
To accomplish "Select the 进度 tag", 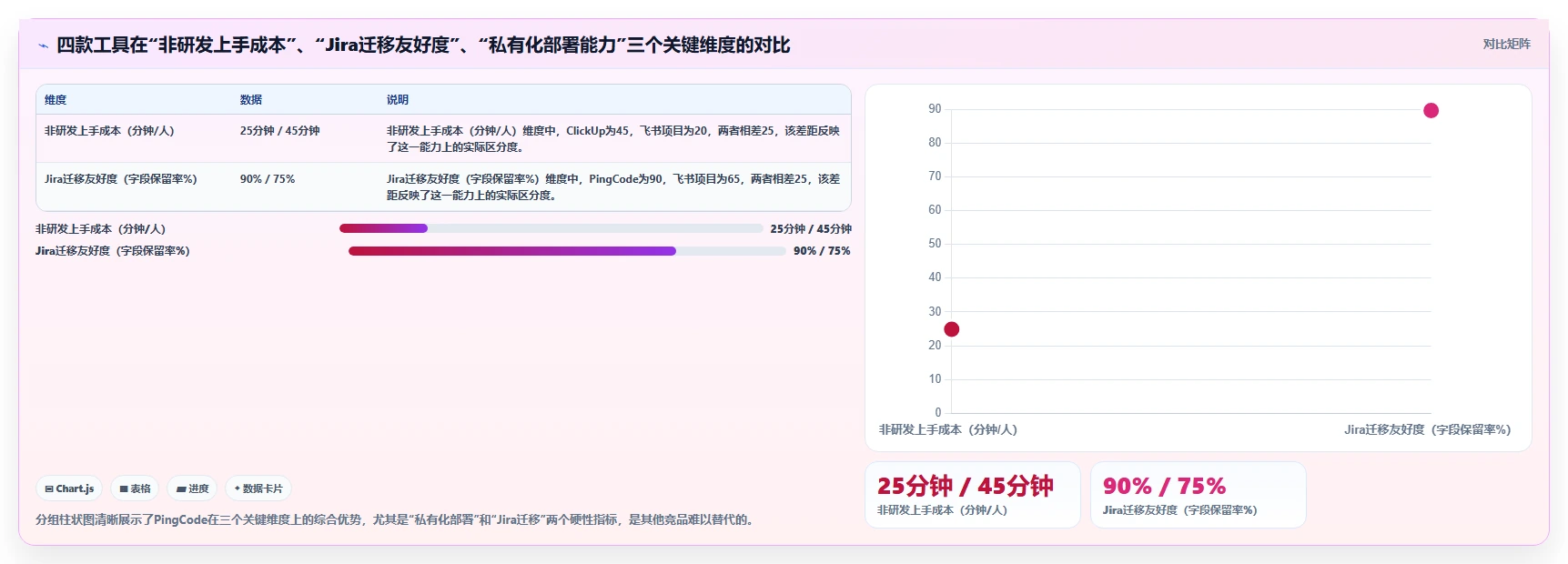I will point(192,488).
